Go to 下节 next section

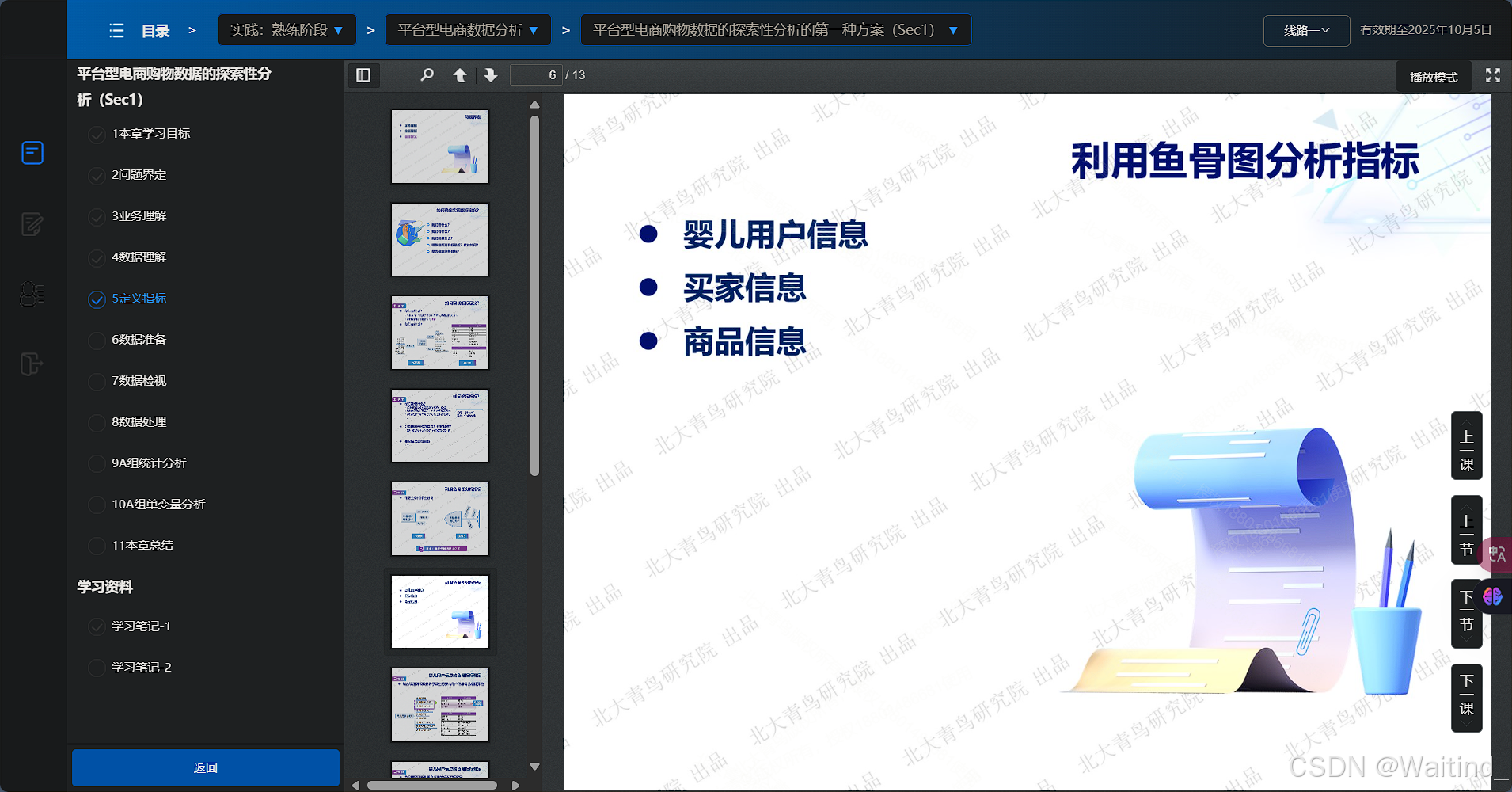(x=1466, y=615)
